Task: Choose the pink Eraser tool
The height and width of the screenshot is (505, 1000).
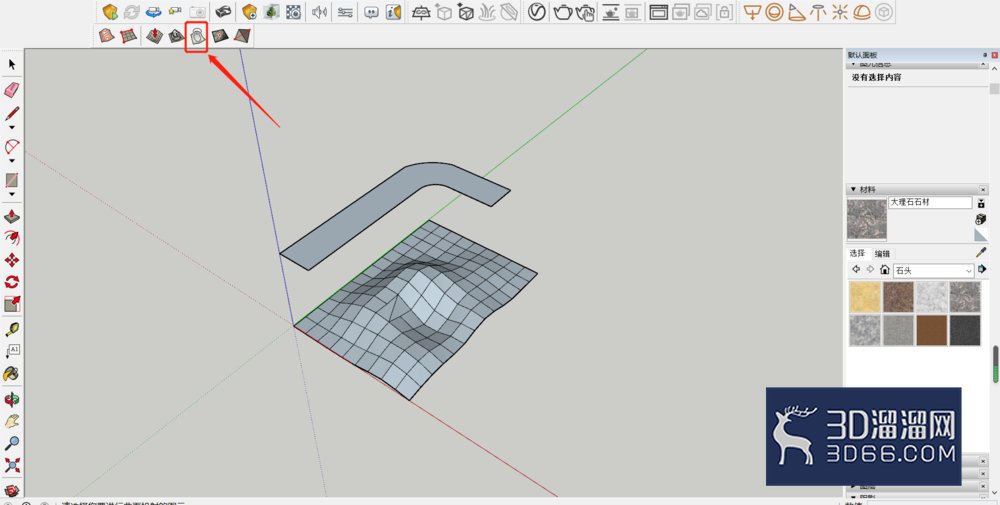Action: pyautogui.click(x=12, y=89)
